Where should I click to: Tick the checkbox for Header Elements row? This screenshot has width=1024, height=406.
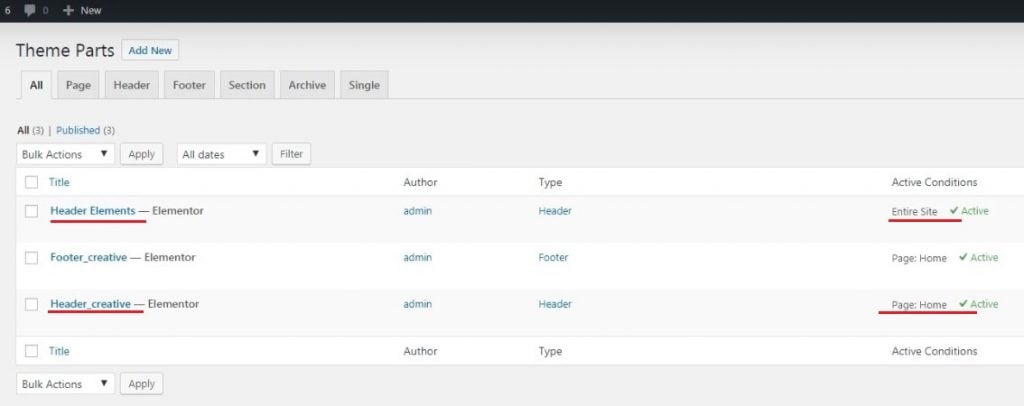click(x=32, y=211)
